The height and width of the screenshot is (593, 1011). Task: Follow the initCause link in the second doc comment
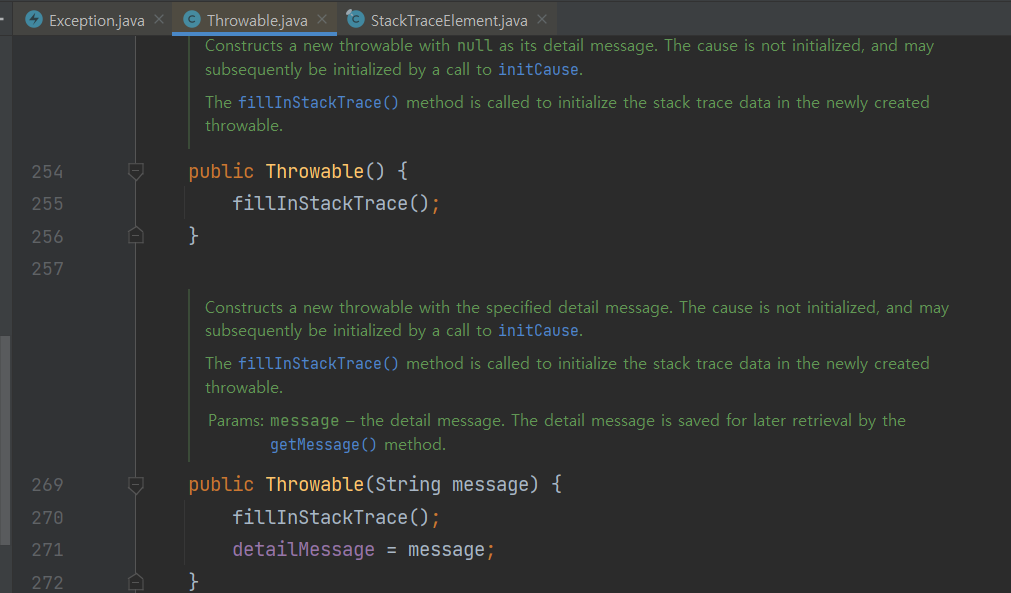point(538,331)
